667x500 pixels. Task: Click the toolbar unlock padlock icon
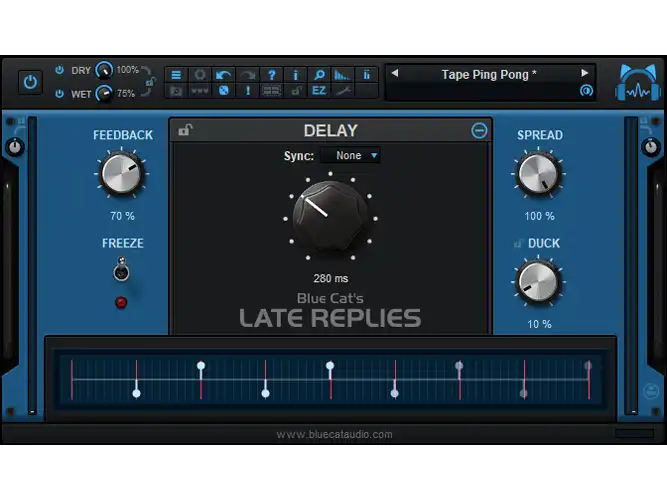point(295,90)
